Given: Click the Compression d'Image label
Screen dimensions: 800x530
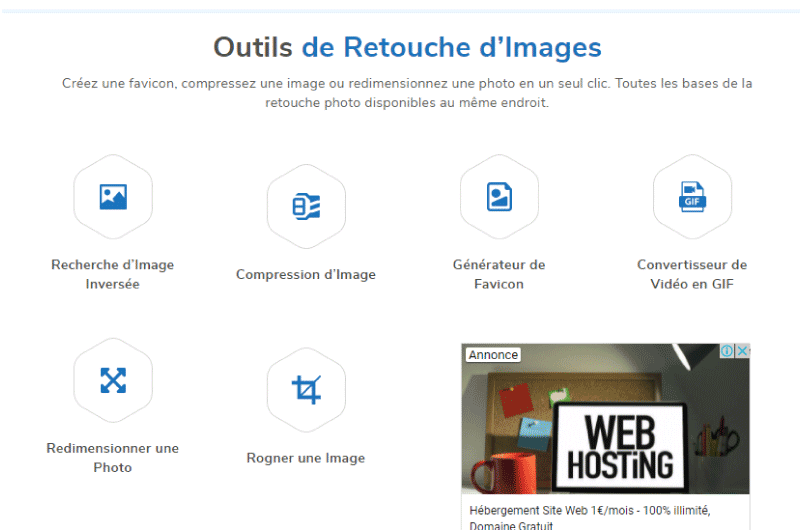Looking at the screenshot, I should point(306,274).
